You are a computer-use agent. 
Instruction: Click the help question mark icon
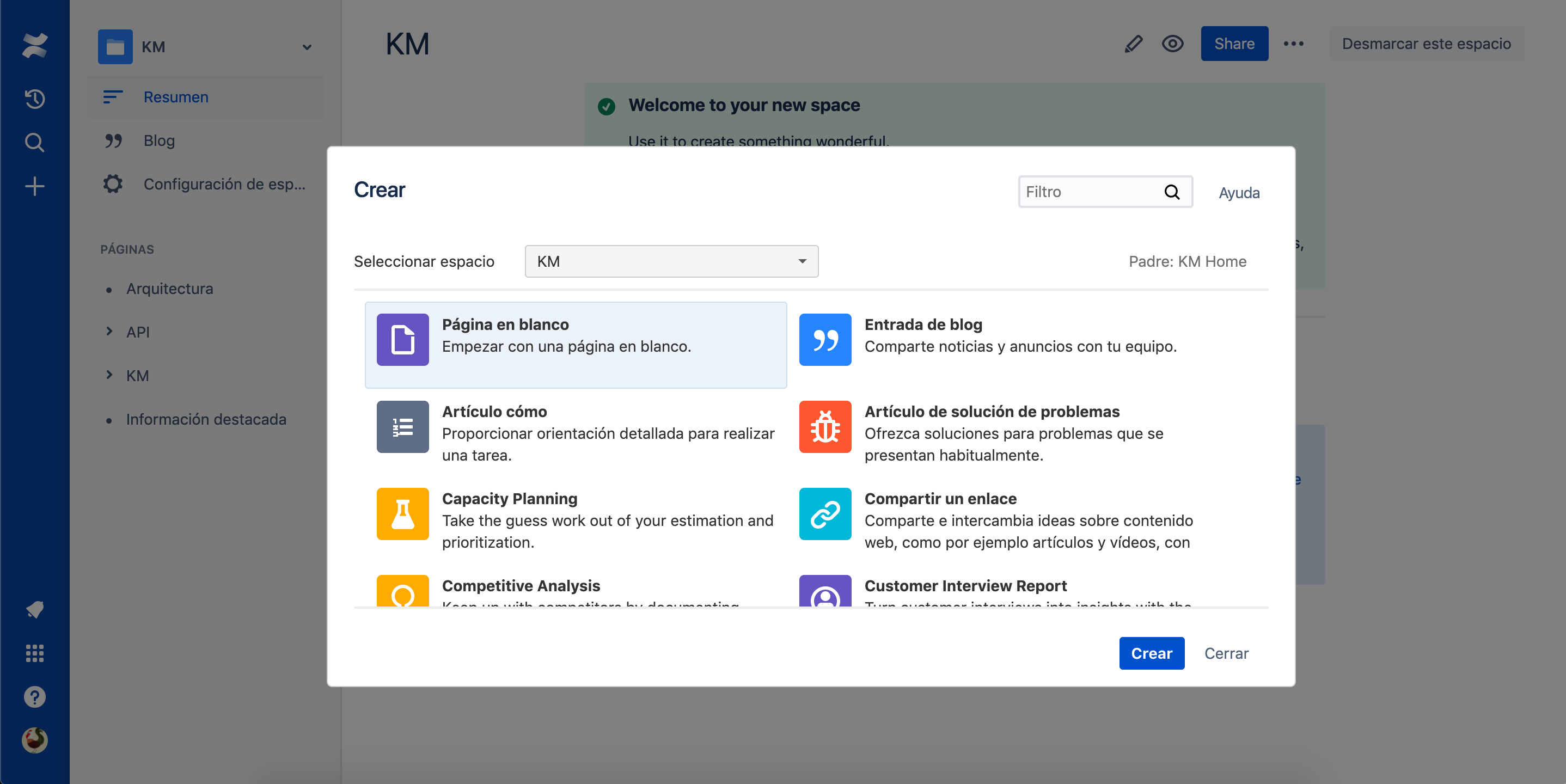click(35, 697)
